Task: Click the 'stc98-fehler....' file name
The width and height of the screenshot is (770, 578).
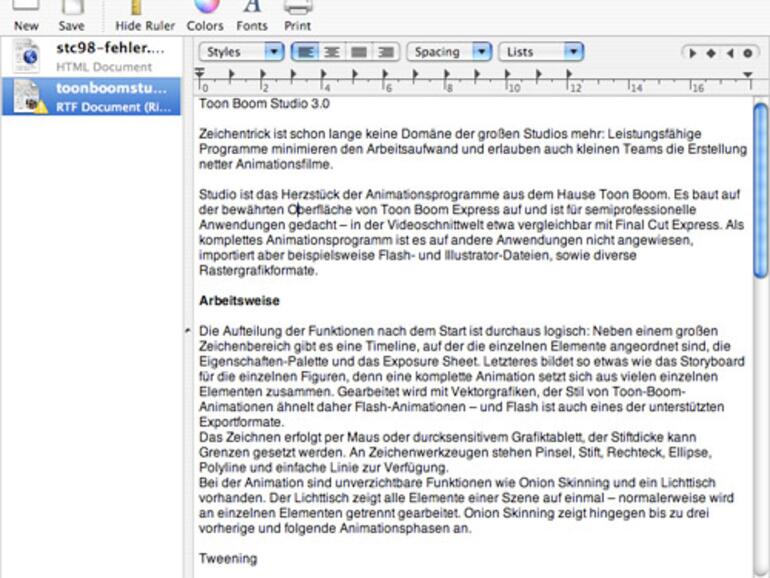Action: pos(110,48)
